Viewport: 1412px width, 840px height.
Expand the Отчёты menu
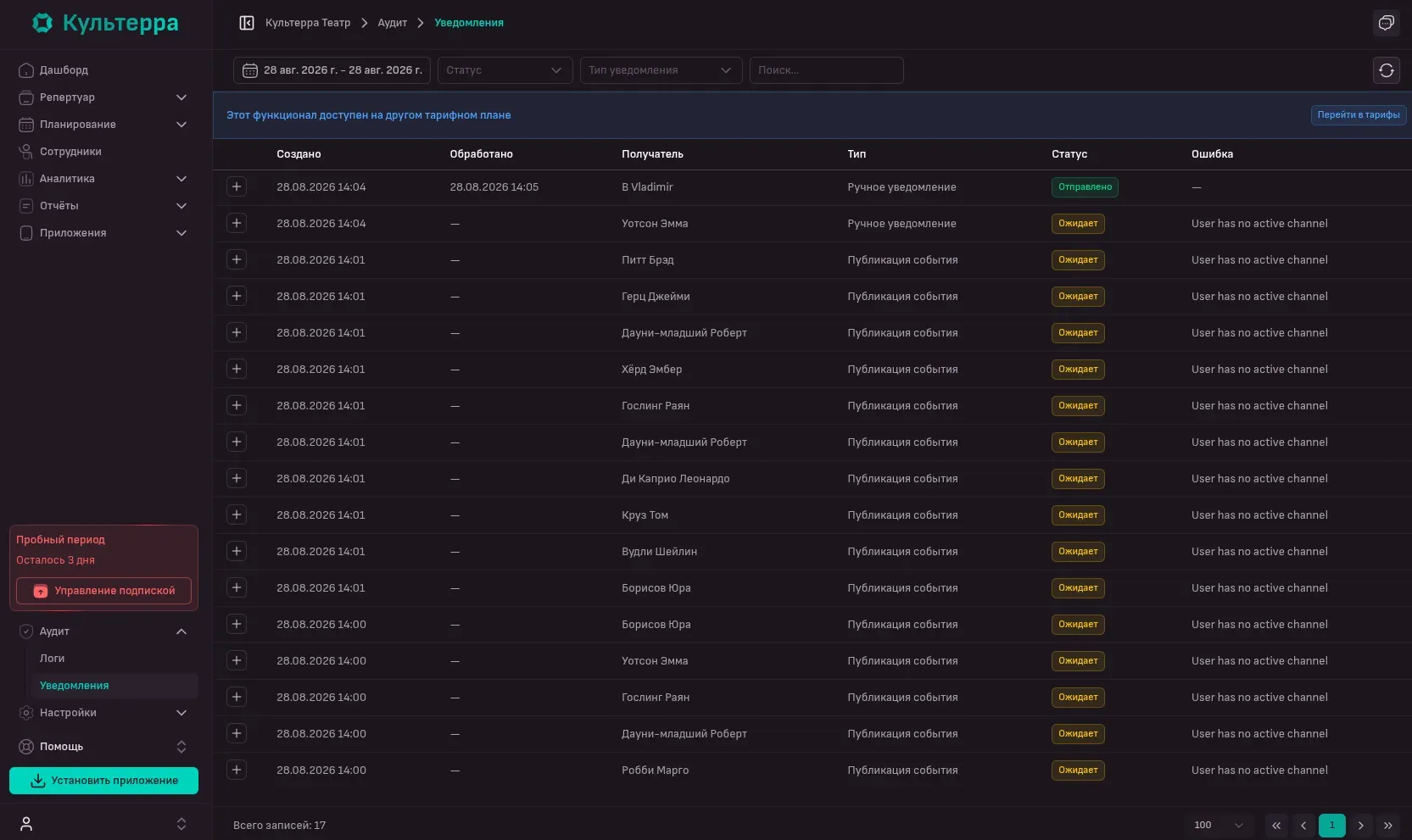[x=105, y=206]
